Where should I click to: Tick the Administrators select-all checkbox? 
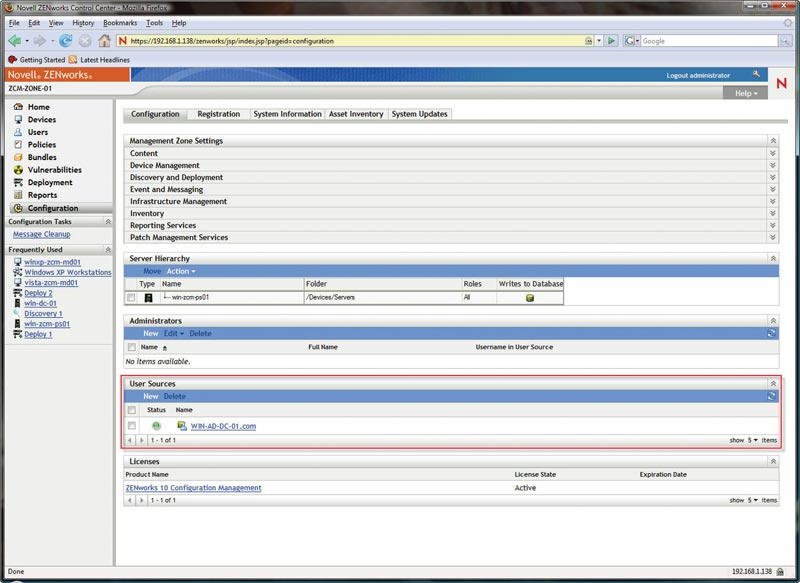132,347
